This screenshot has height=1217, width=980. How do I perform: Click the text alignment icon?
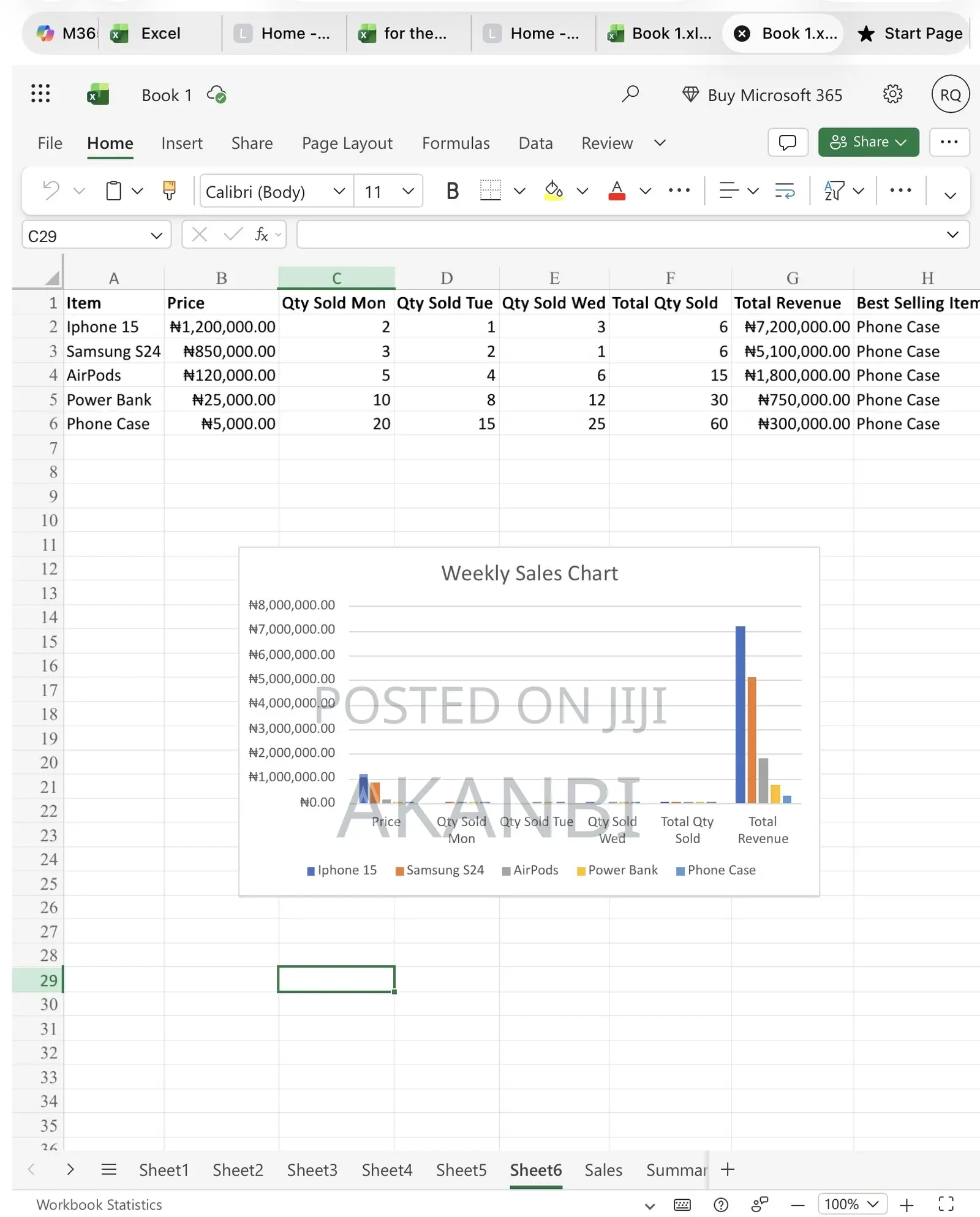click(729, 191)
